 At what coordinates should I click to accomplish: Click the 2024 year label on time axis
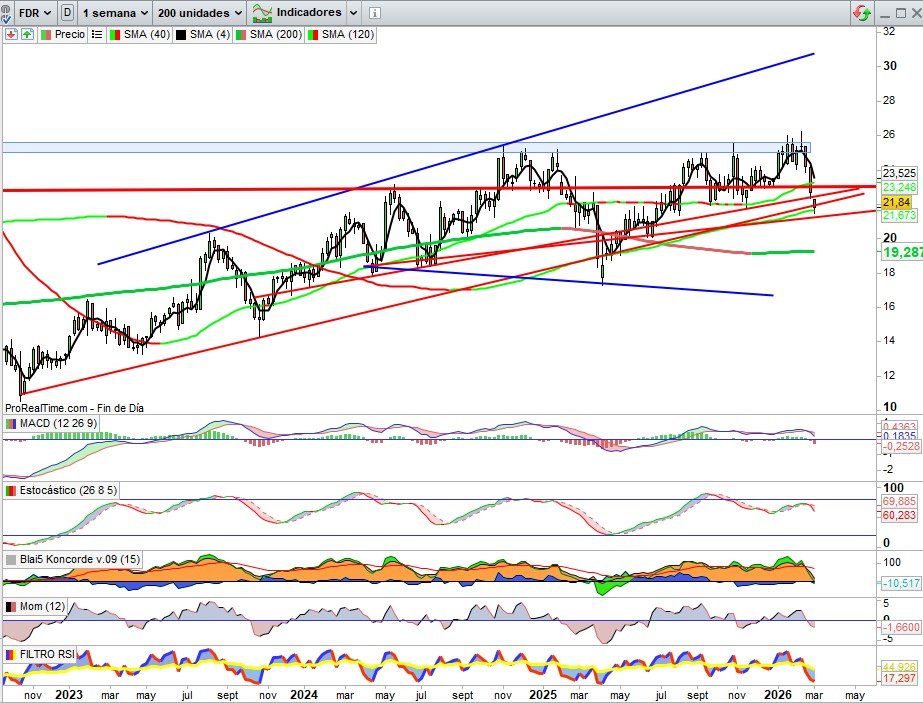[304, 695]
